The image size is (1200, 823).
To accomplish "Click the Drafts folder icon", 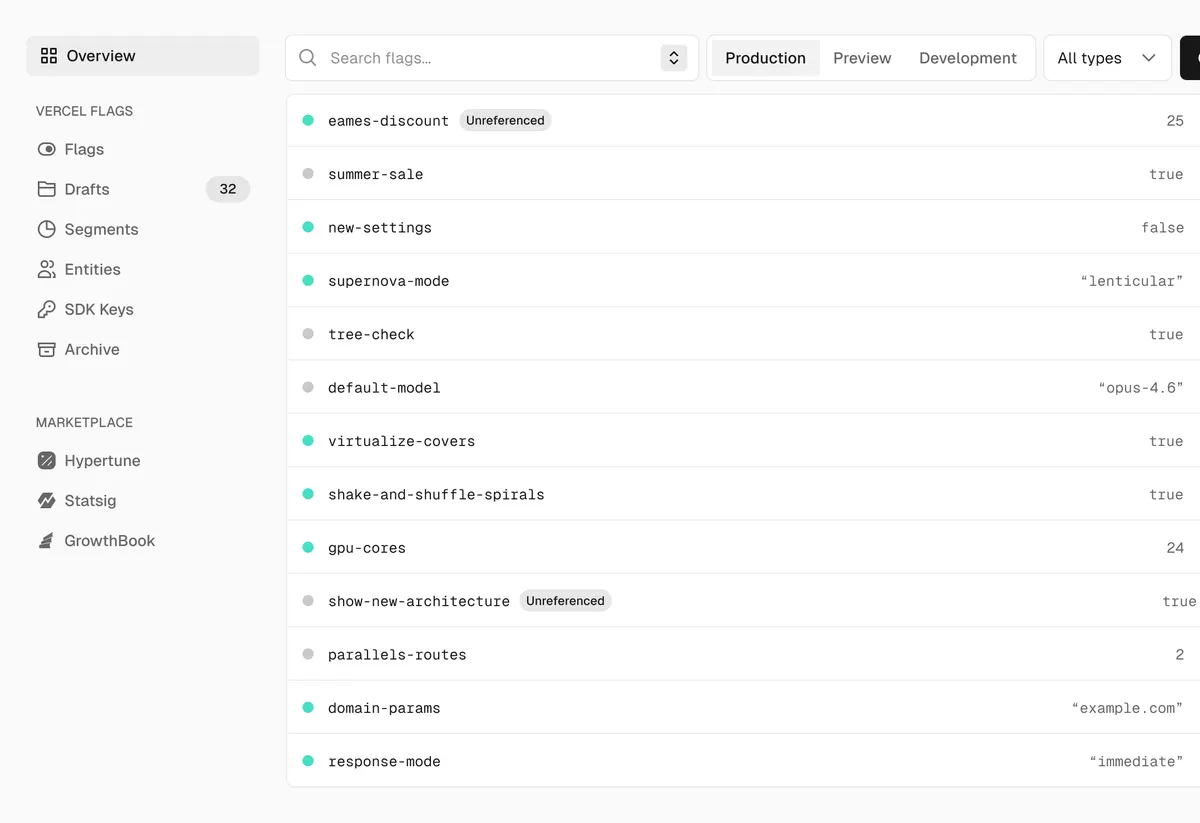I will (46, 189).
